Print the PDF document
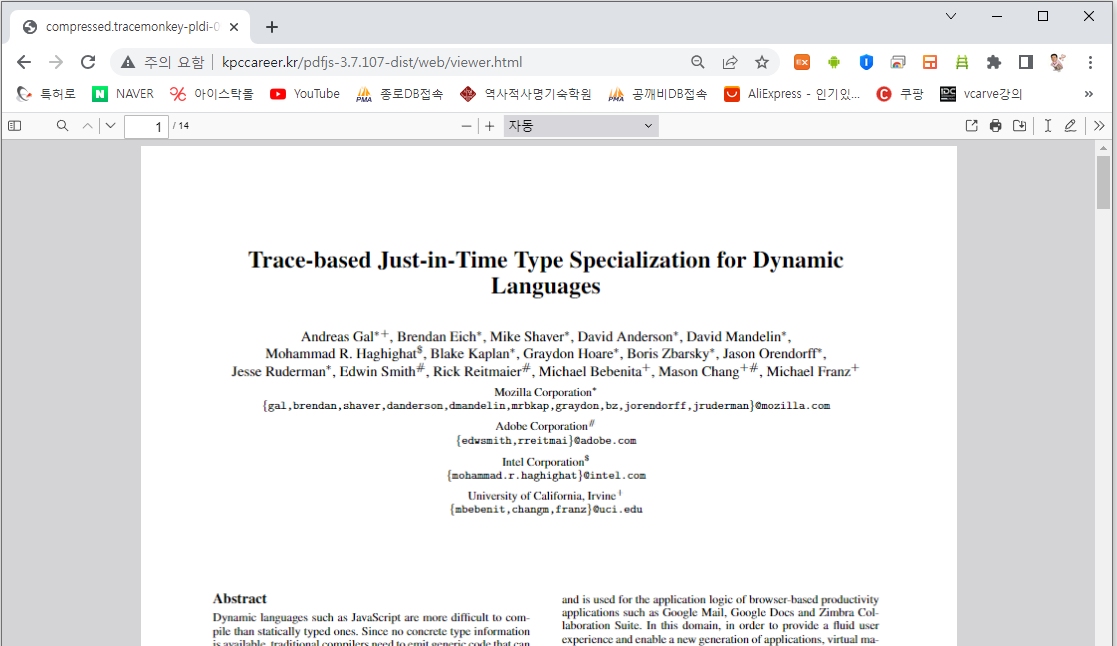 click(995, 126)
